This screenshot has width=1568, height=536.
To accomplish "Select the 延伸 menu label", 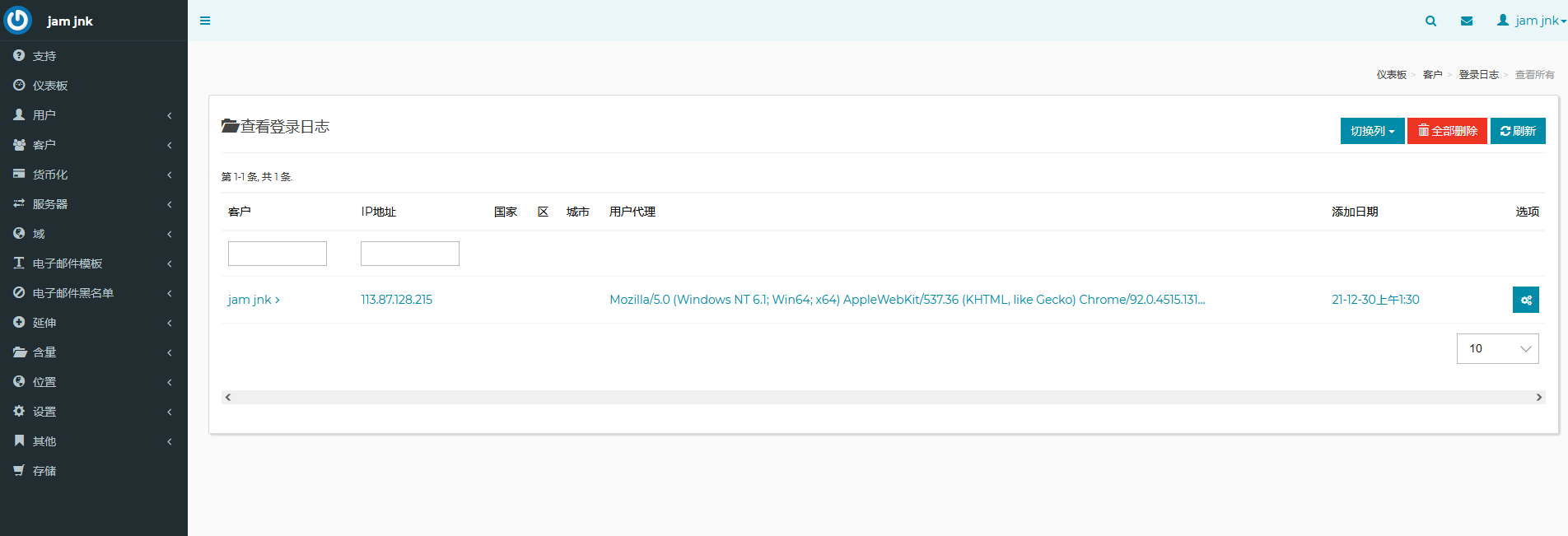I will tap(44, 323).
